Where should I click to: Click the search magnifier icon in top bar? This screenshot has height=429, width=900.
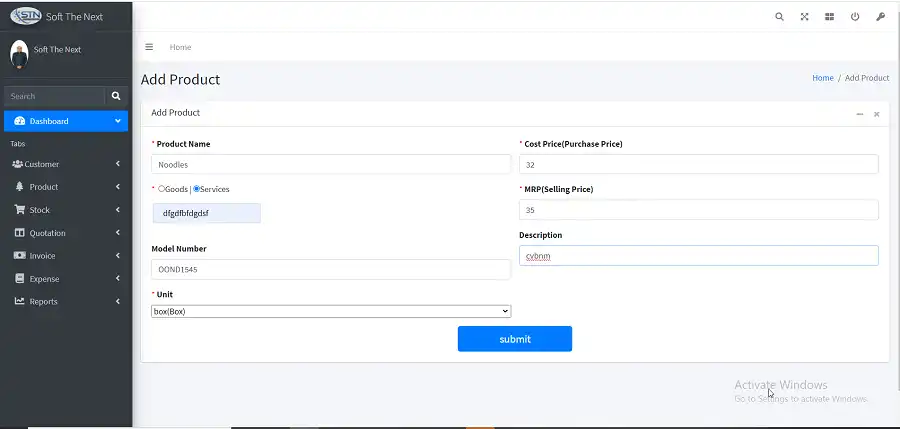point(779,17)
